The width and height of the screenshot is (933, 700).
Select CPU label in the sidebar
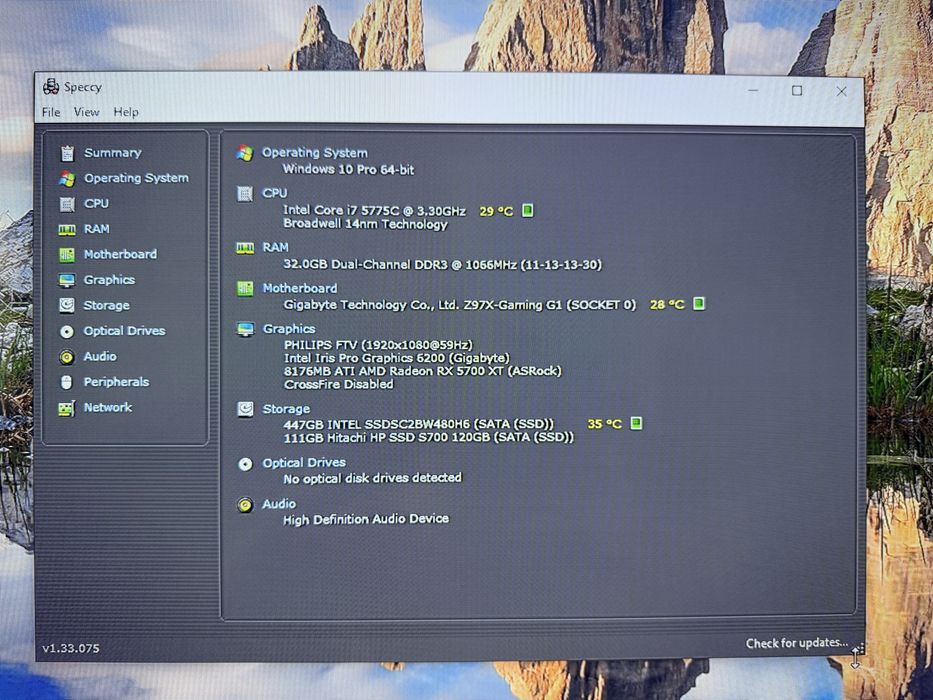96,204
